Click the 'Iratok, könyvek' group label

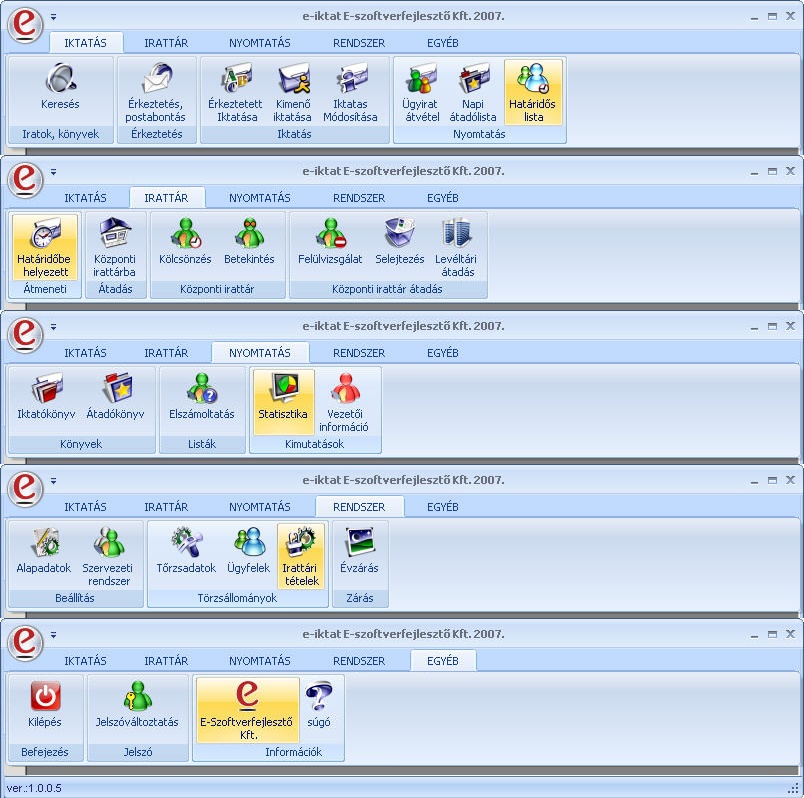tap(61, 134)
